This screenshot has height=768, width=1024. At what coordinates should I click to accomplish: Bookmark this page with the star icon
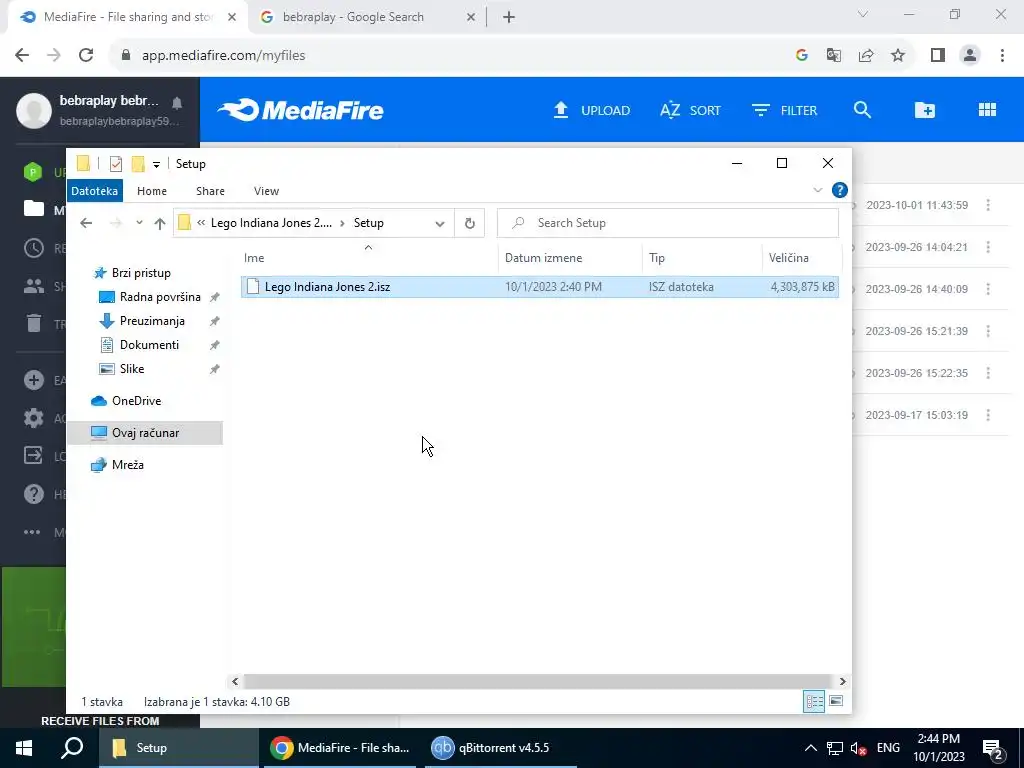[x=898, y=56]
